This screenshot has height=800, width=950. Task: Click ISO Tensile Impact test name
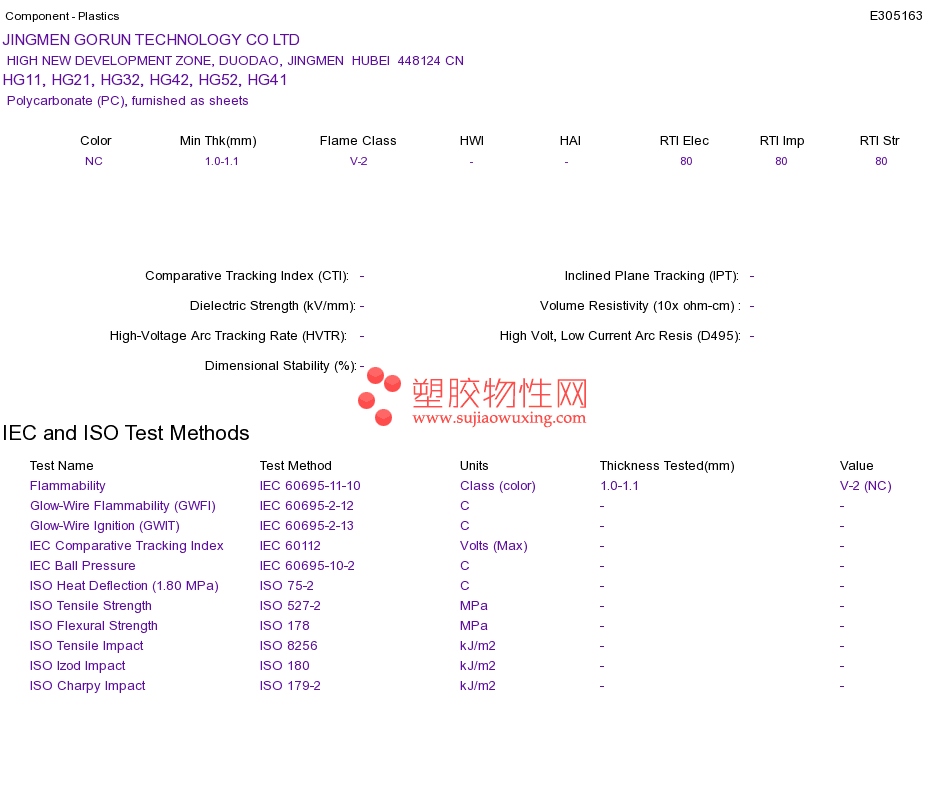87,645
